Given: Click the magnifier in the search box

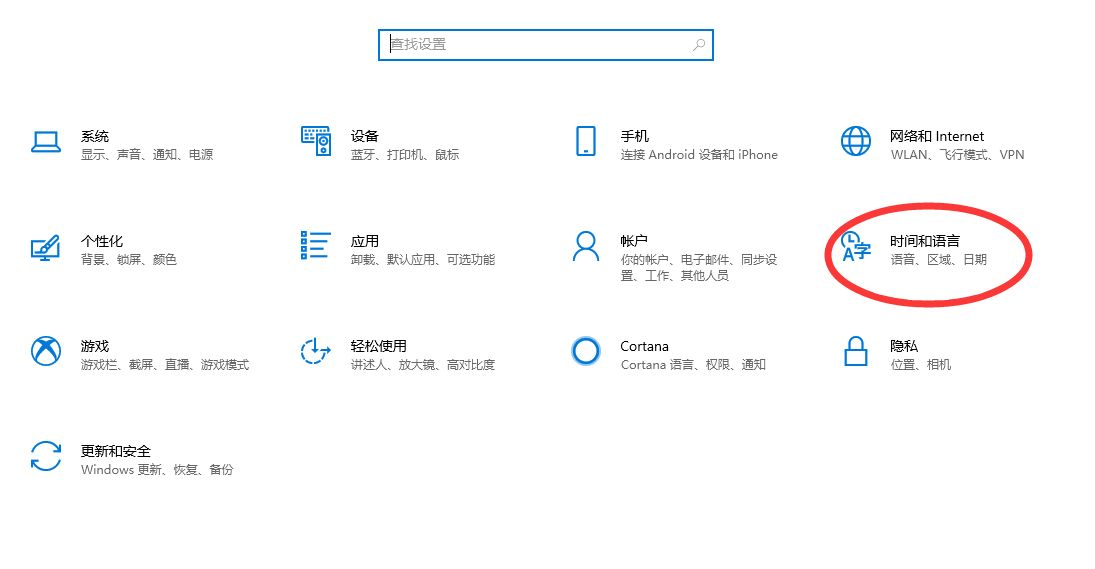Looking at the screenshot, I should coord(698,45).
